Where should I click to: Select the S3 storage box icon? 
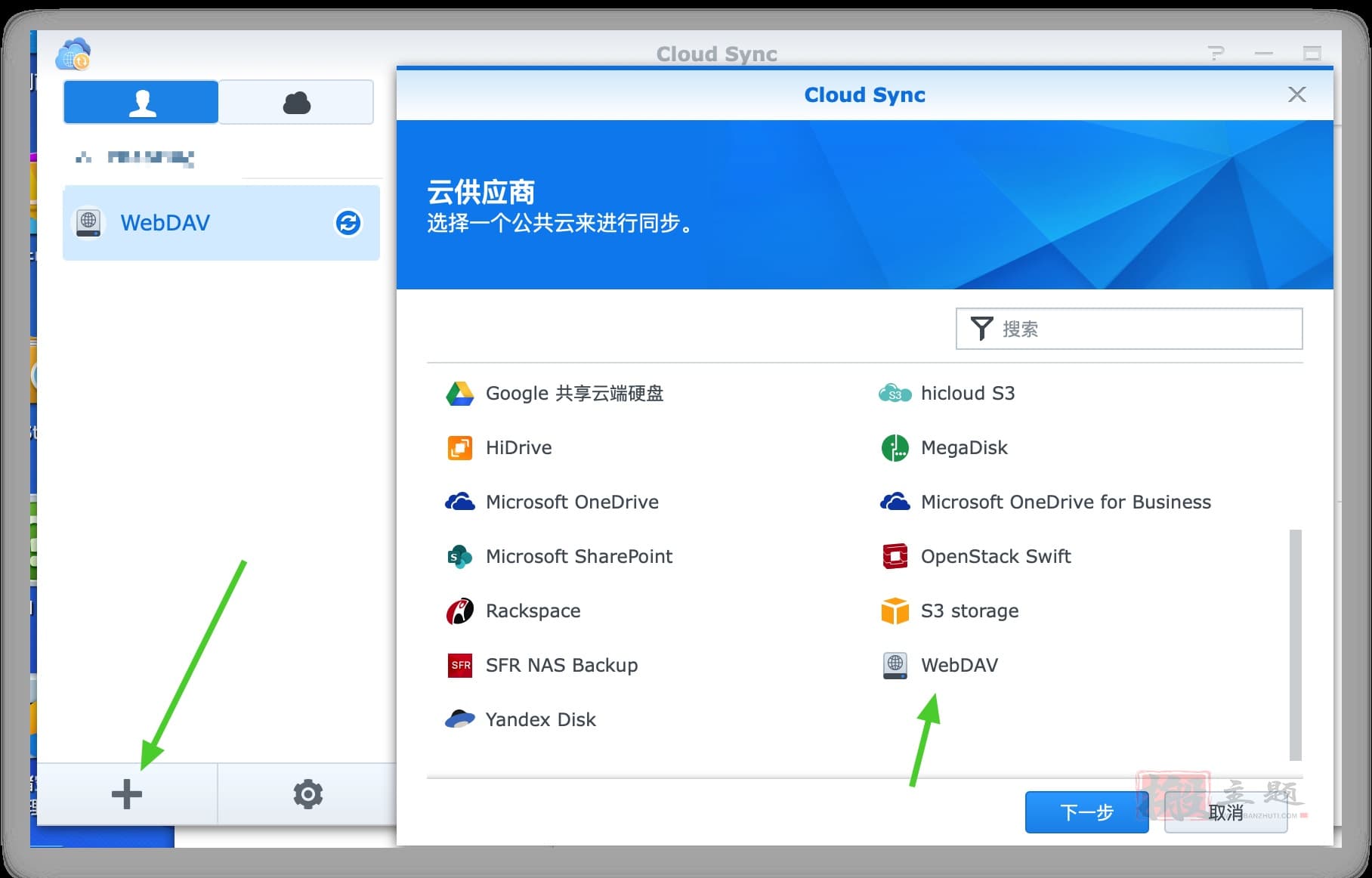pos(895,611)
